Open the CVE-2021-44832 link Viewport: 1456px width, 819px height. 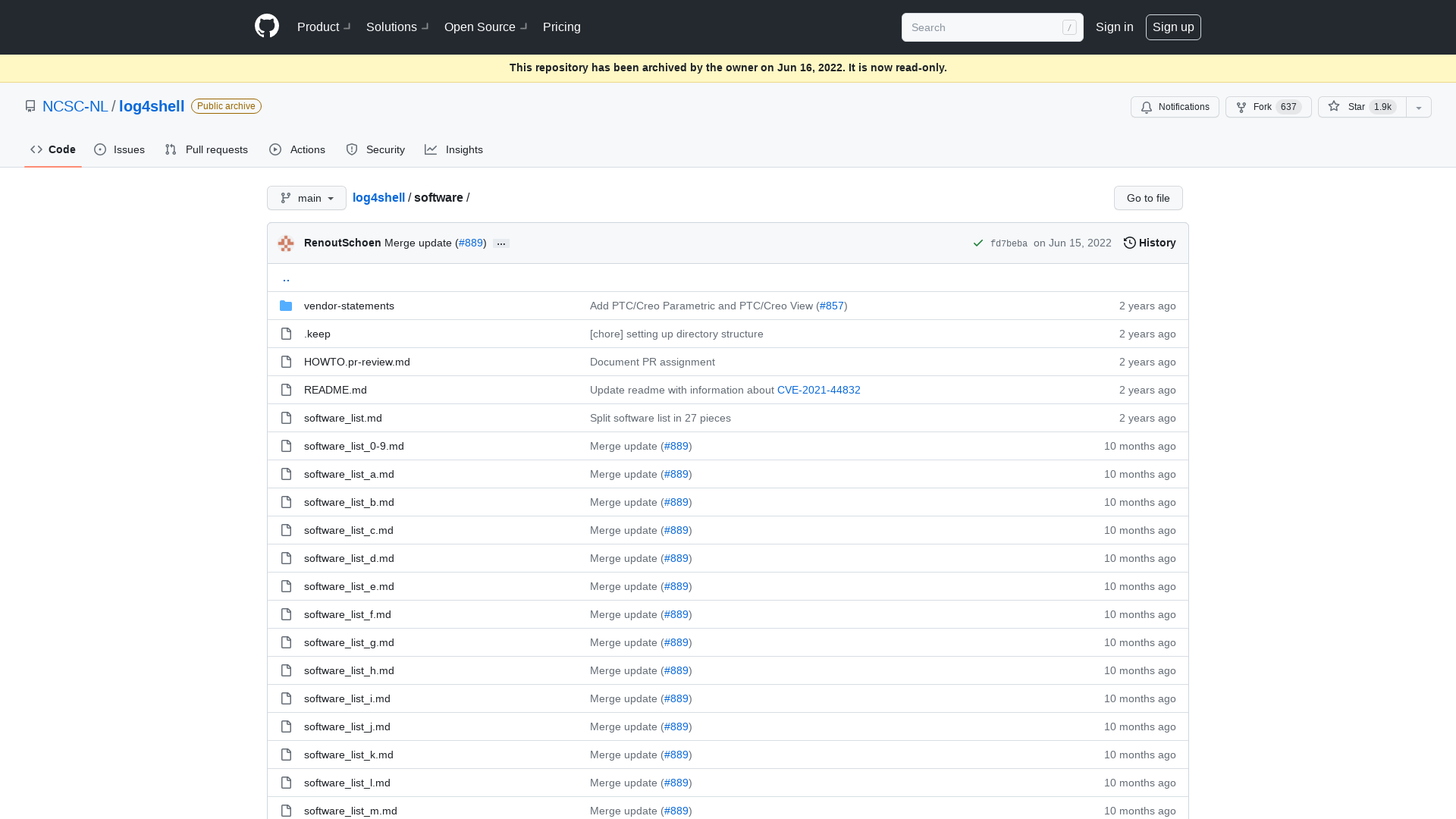[x=819, y=390]
